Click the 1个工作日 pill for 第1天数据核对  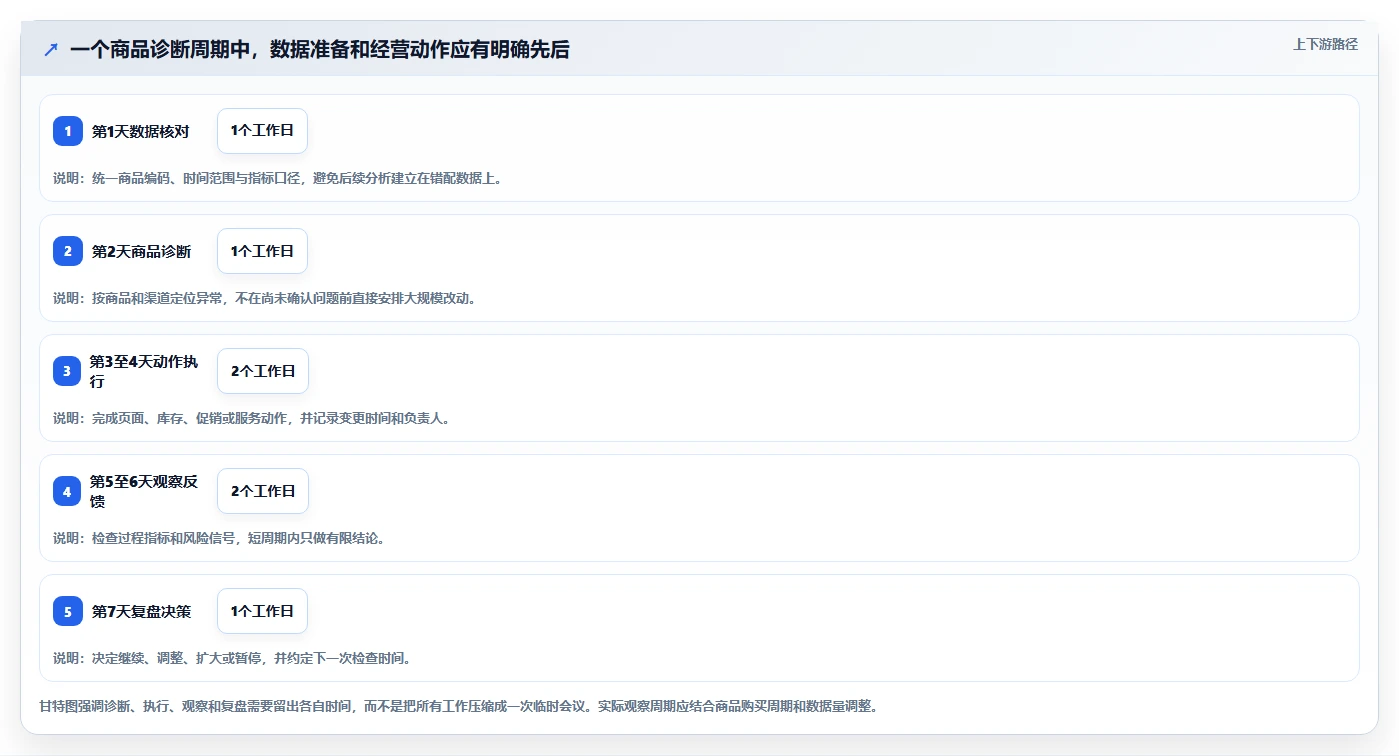262,131
